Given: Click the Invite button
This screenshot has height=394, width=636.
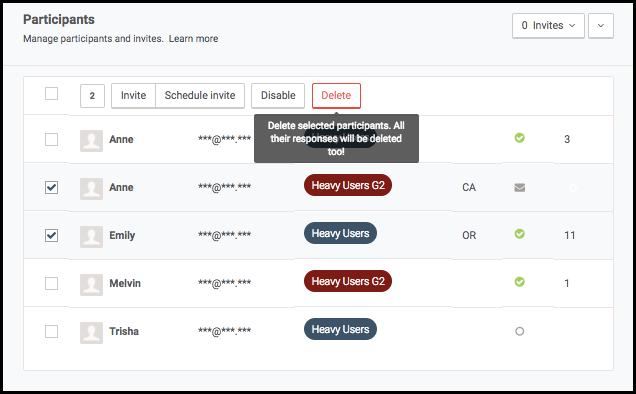Looking at the screenshot, I should coord(133,96).
